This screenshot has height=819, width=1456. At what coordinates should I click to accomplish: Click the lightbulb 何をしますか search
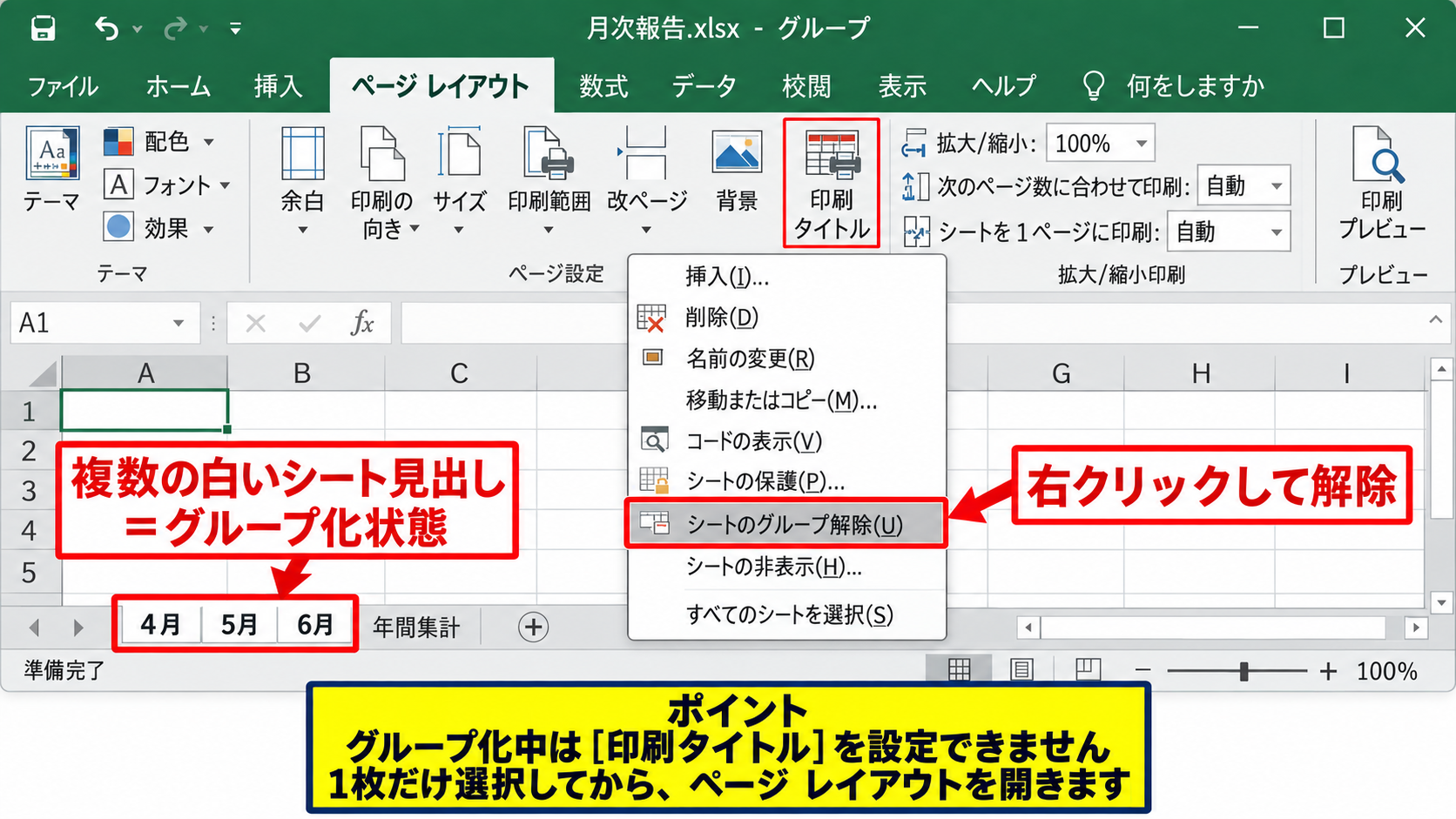coord(1172,86)
